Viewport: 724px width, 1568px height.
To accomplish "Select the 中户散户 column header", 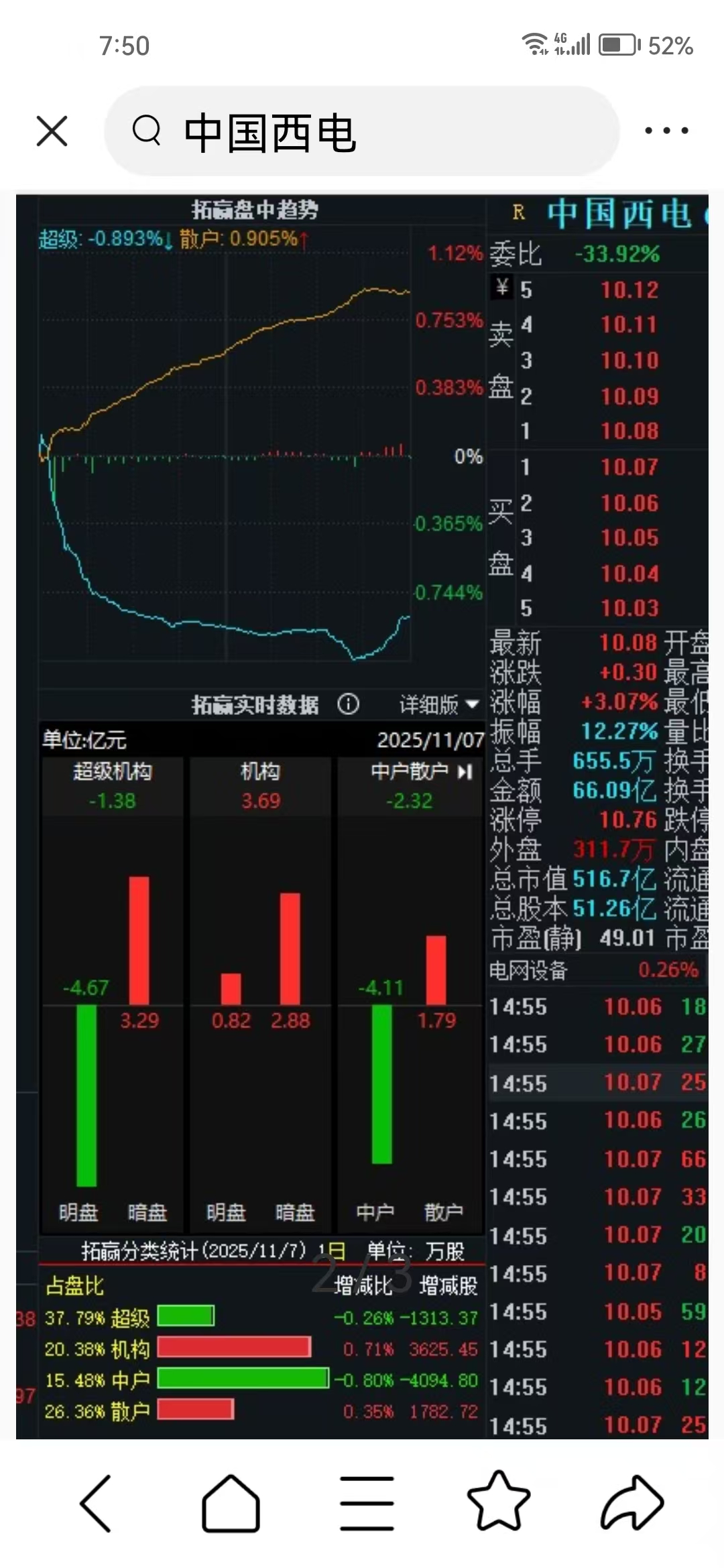I will 410,772.
